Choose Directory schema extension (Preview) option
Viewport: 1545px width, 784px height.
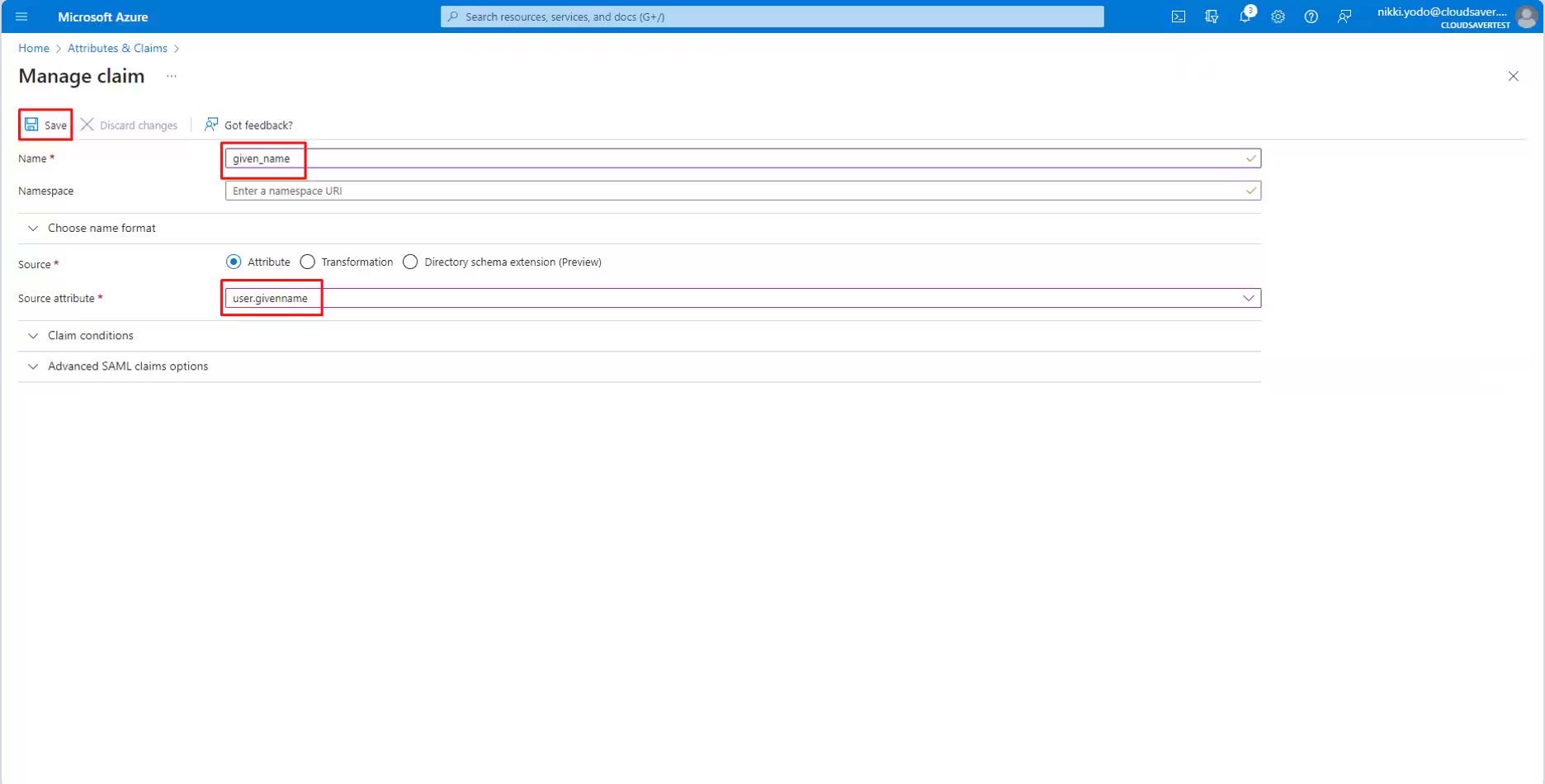coord(410,262)
